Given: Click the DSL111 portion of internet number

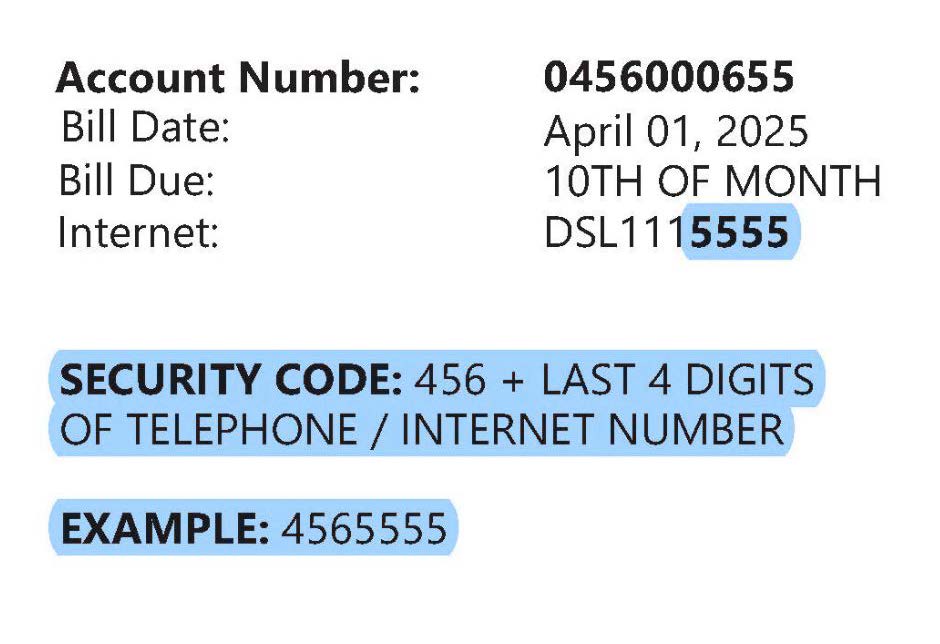Looking at the screenshot, I should (616, 232).
